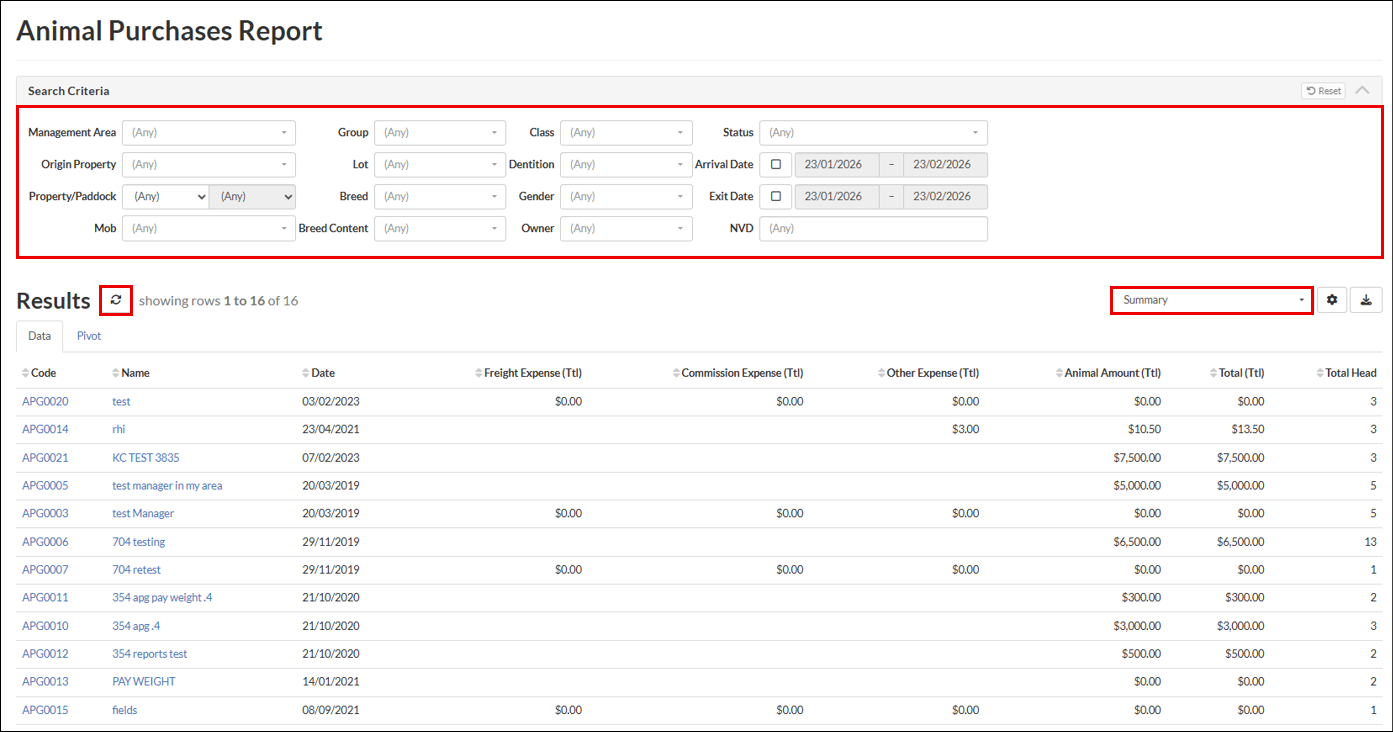1393x732 pixels.
Task: Download the report results
Action: [x=1366, y=300]
